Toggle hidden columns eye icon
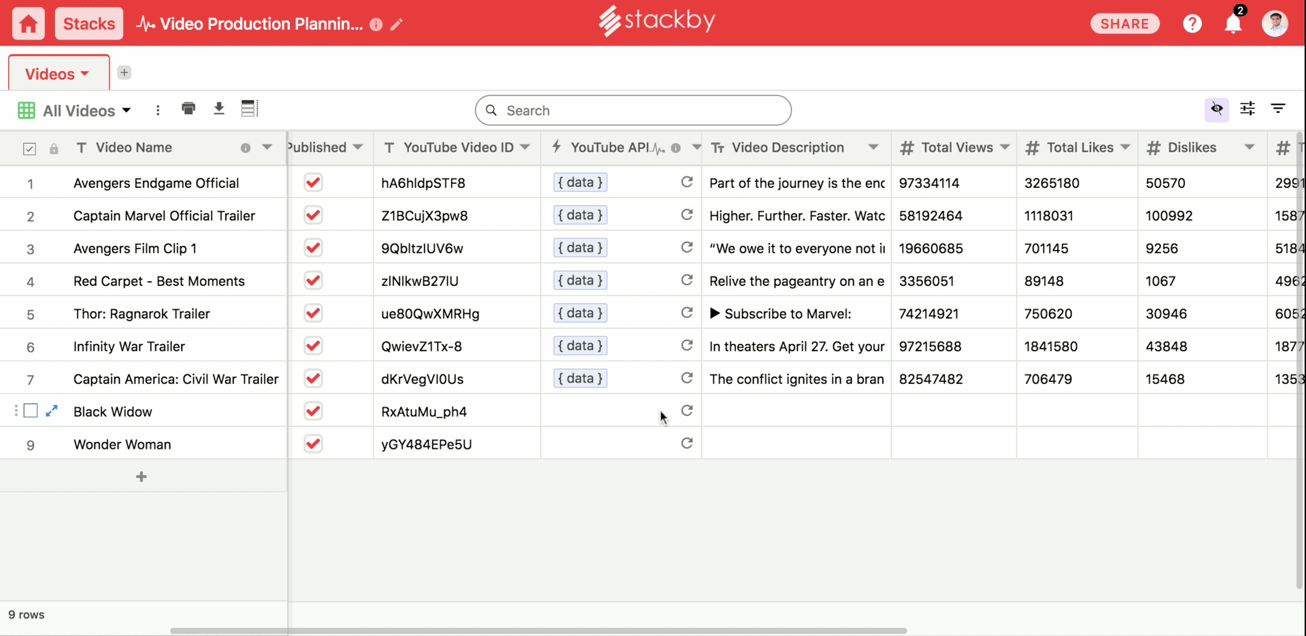 (1217, 109)
